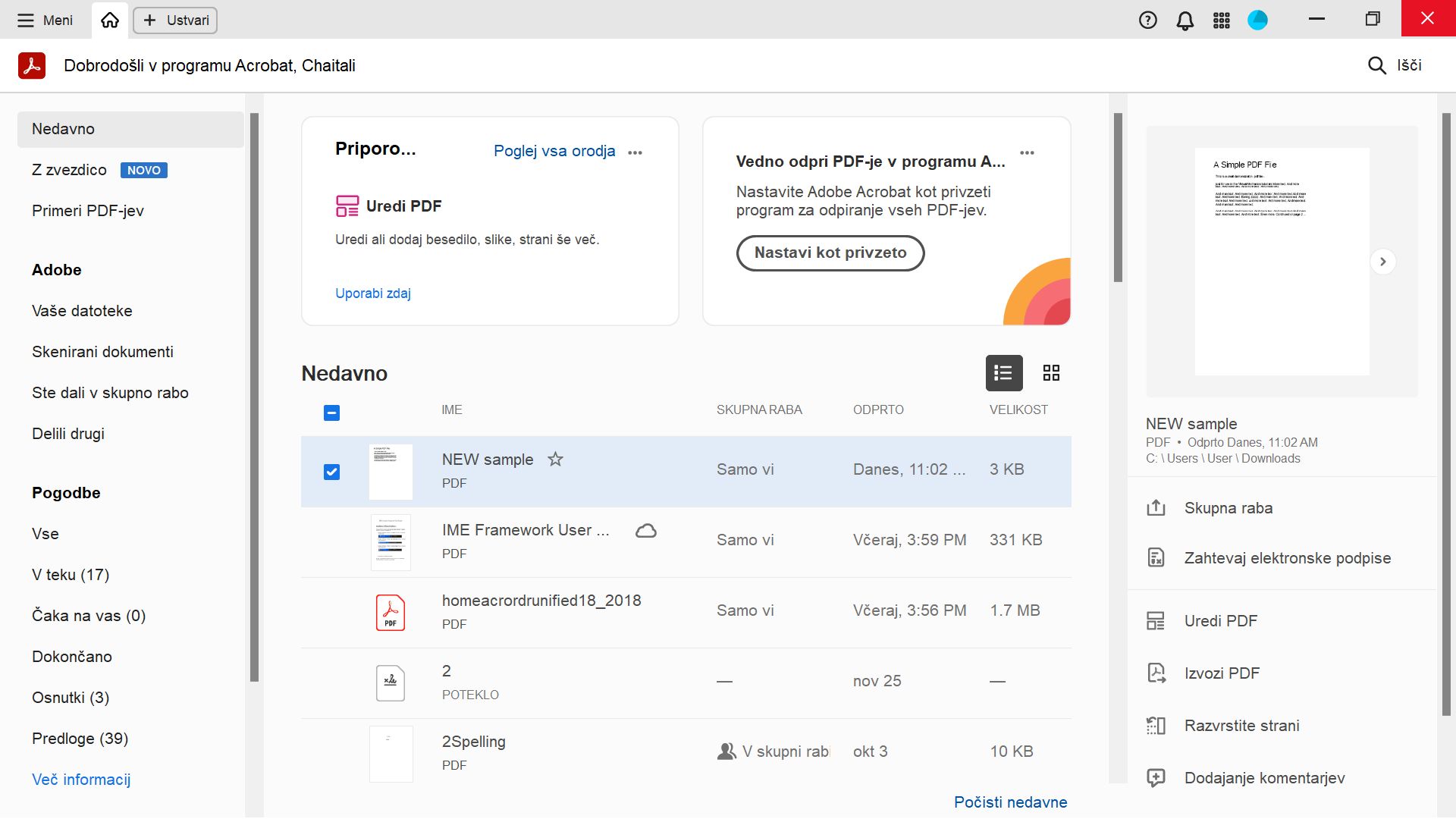Click Nastavi kot privzeto button
The width and height of the screenshot is (1456, 819).
[x=830, y=253]
